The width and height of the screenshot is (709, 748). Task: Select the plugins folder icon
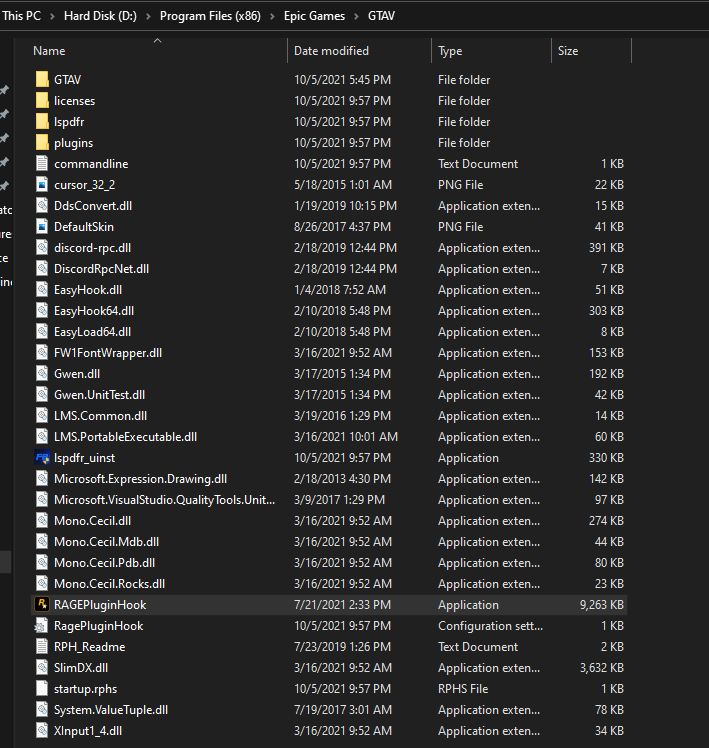[42, 143]
